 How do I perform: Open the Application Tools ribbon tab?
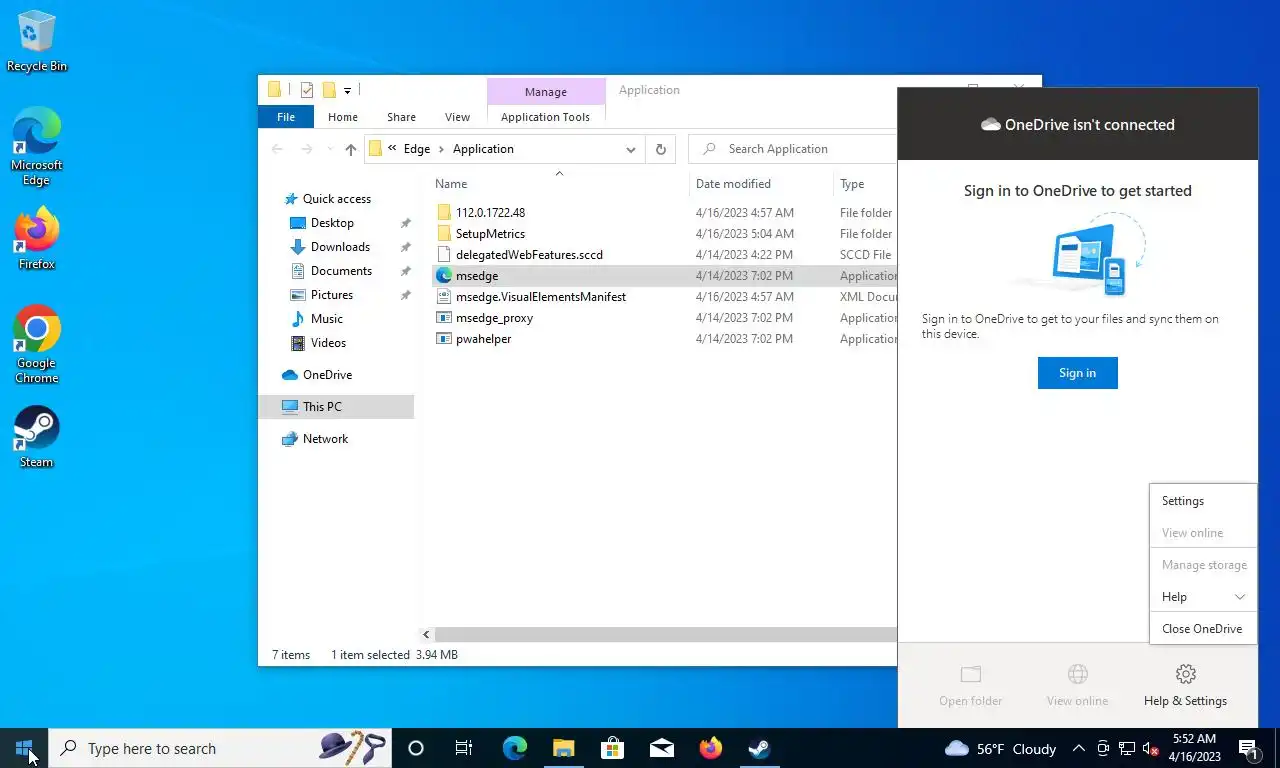[545, 117]
